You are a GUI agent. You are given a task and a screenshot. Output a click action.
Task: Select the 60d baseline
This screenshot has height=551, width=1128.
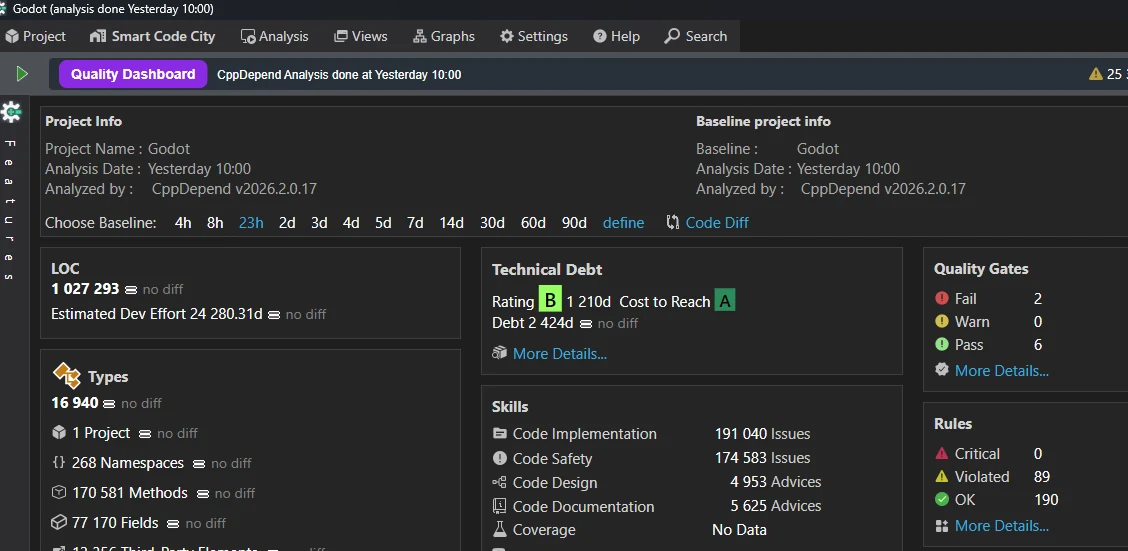[533, 223]
